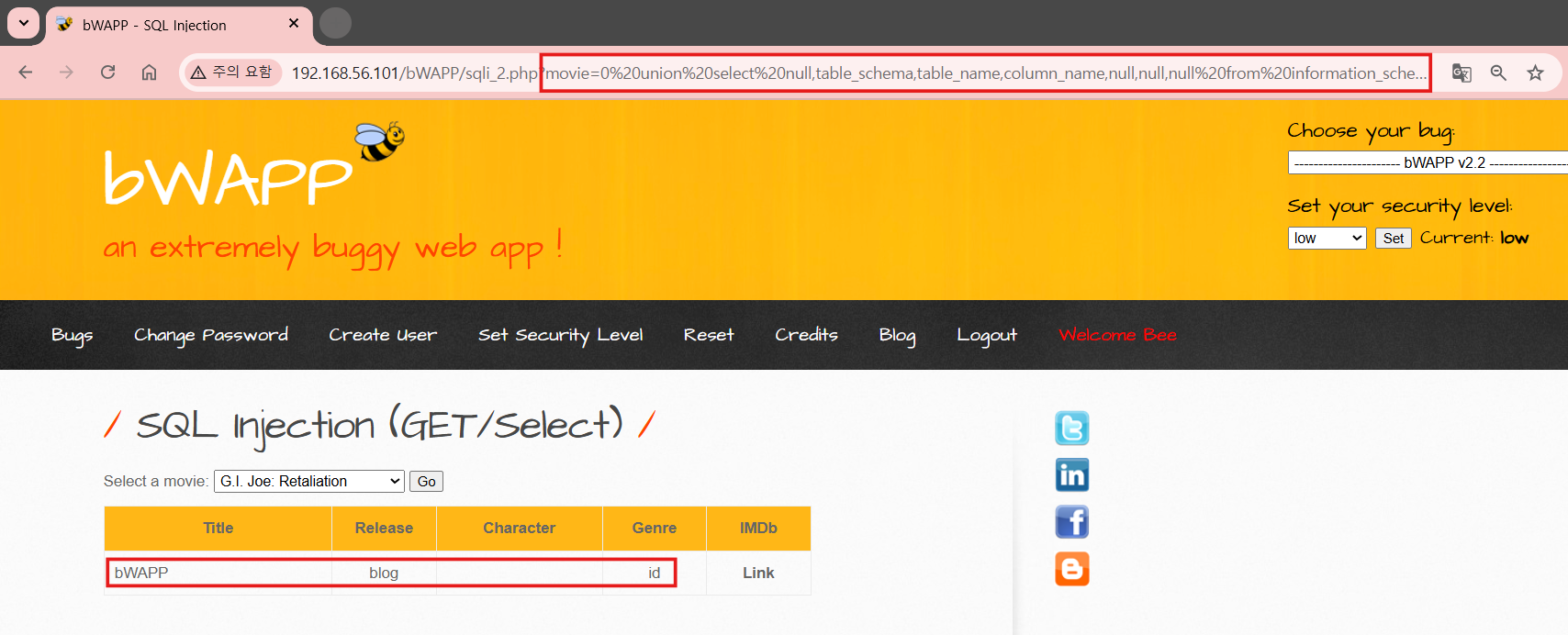This screenshot has width=1568, height=635.
Task: Open the Twitter social icon
Action: [x=1072, y=429]
